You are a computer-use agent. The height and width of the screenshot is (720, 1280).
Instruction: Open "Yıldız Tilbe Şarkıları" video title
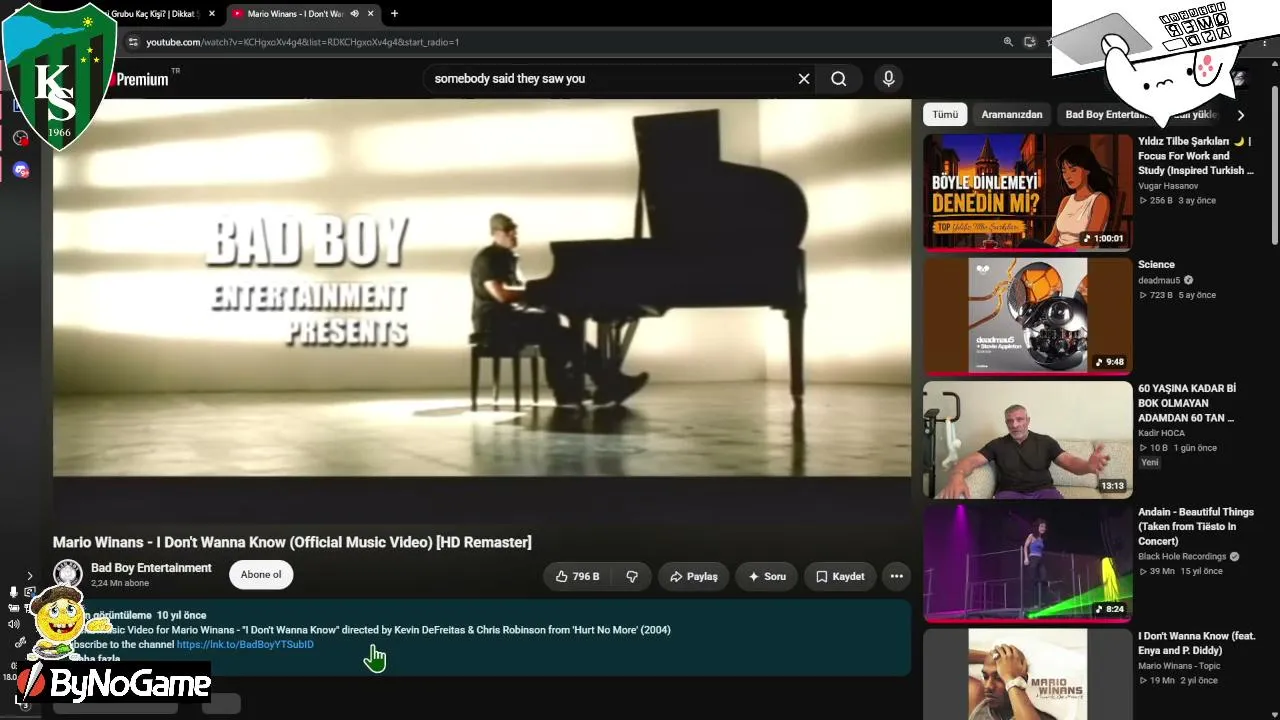pyautogui.click(x=1196, y=156)
